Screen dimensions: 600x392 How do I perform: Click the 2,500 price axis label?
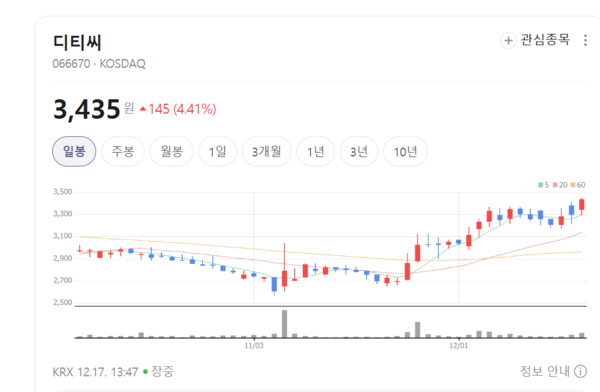[x=63, y=302]
